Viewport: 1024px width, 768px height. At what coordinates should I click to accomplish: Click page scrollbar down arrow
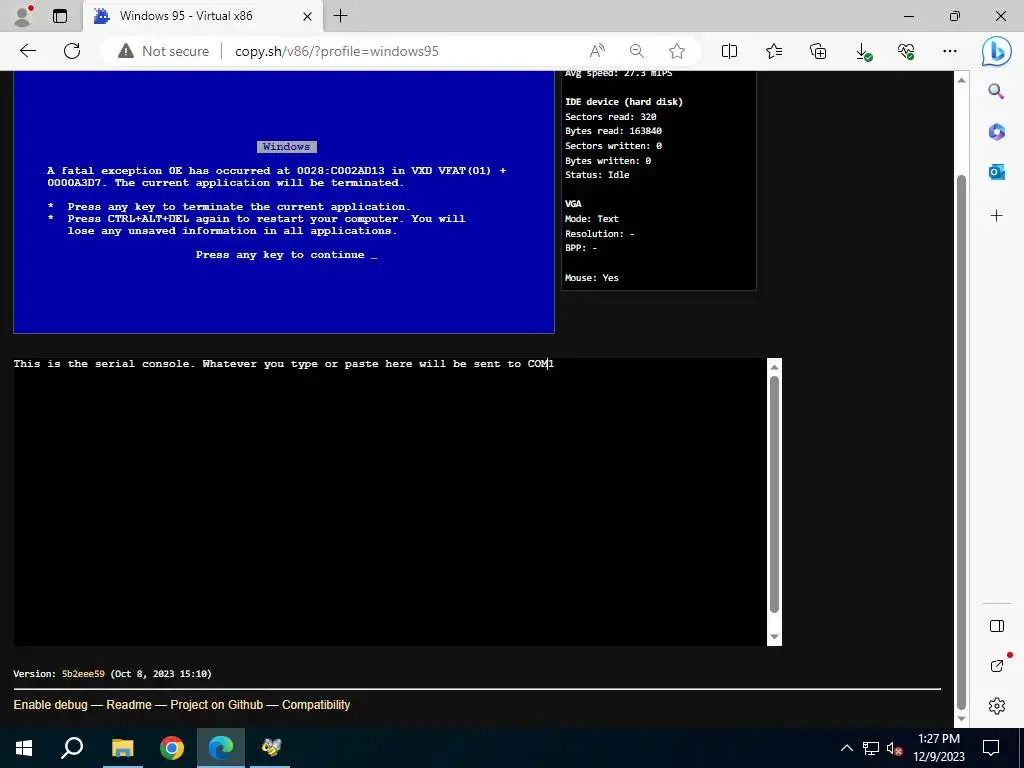961,719
